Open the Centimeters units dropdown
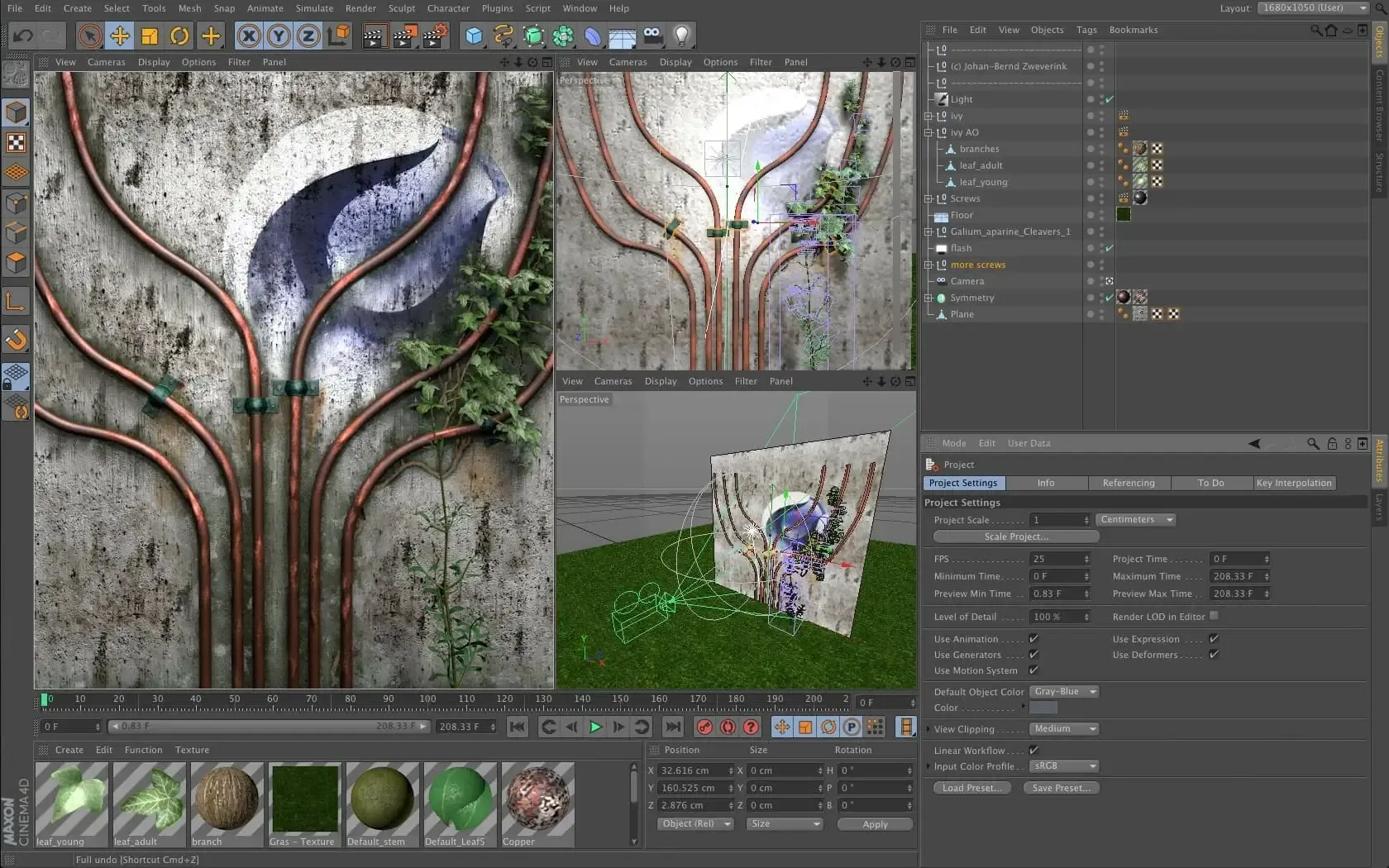The height and width of the screenshot is (868, 1389). tap(1134, 519)
